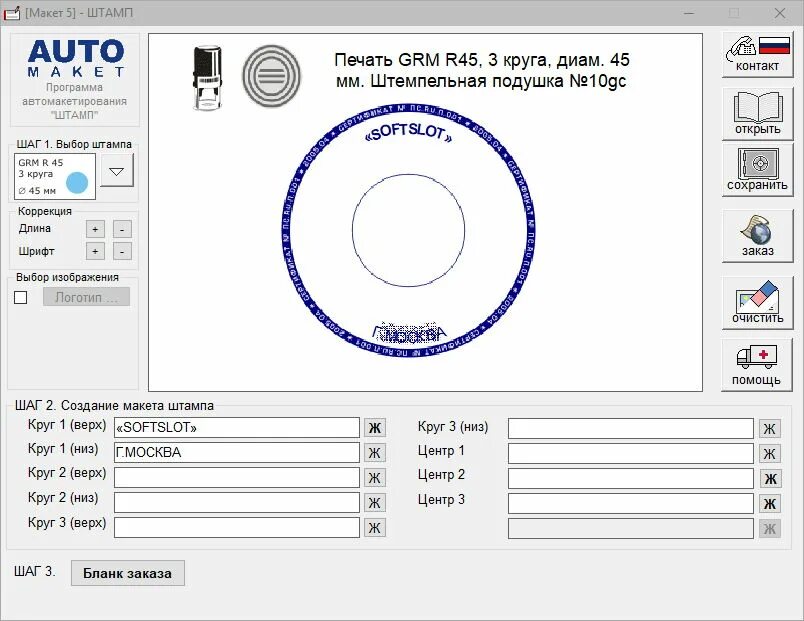Click «SOFTSLOT» text in stamp preview
Image resolution: width=804 pixels, height=621 pixels.
click(x=409, y=133)
